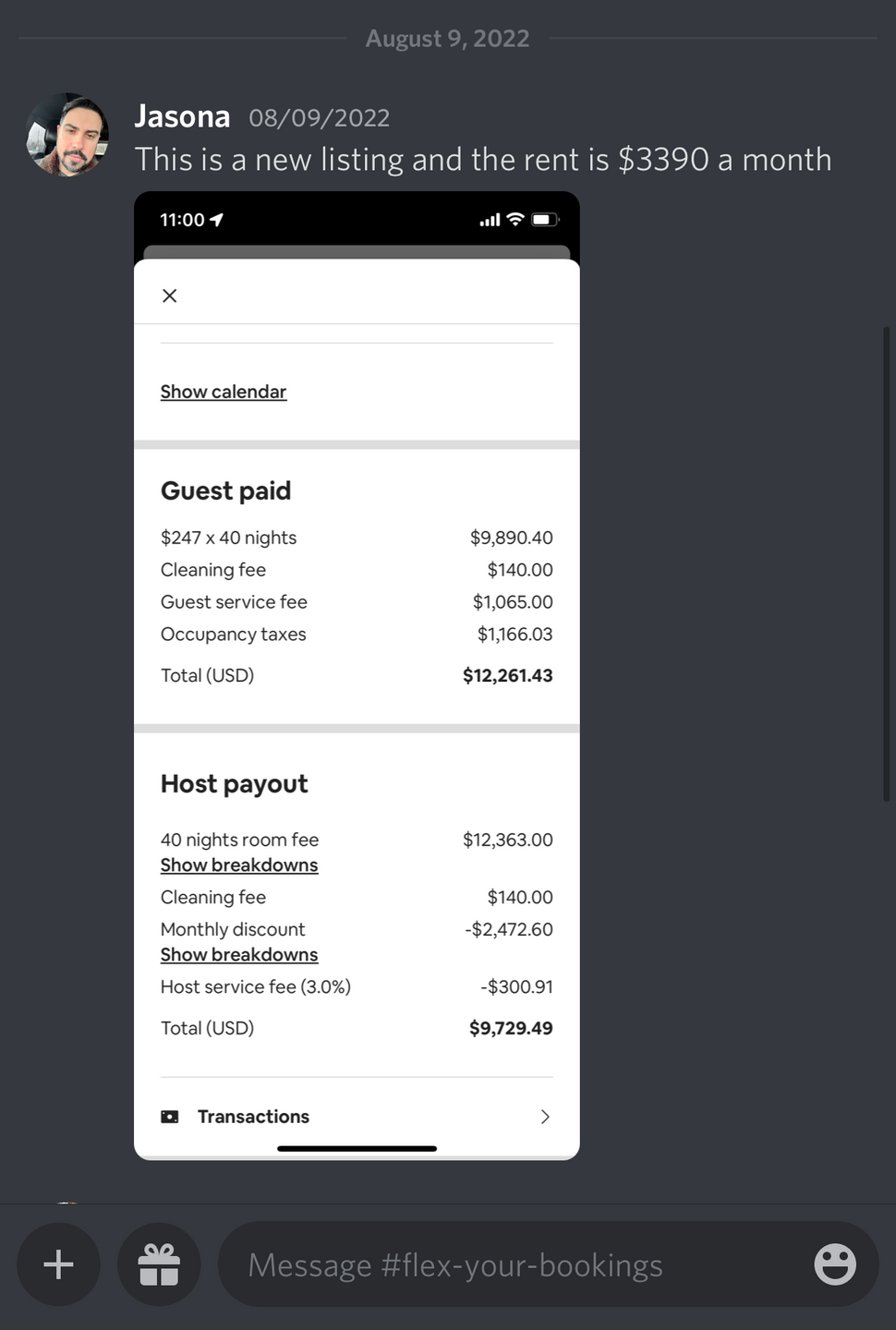Click the Show calendar link

[x=224, y=392]
